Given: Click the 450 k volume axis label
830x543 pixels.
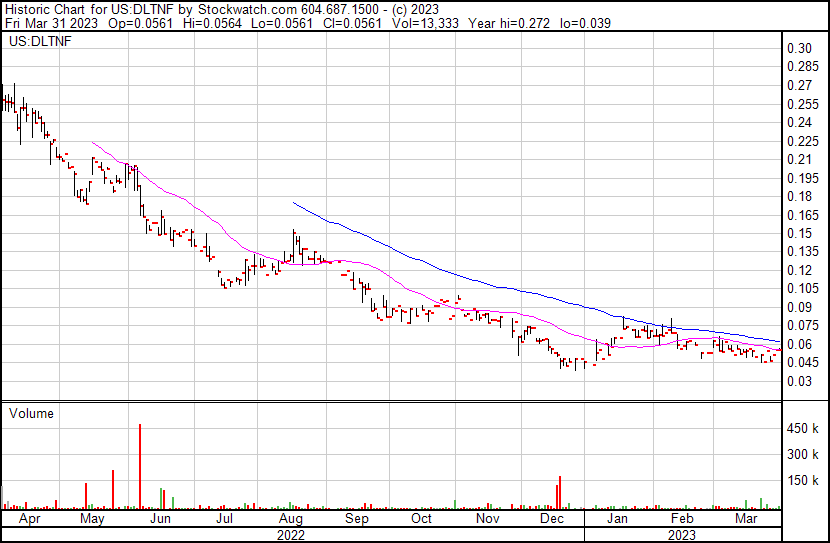Looking at the screenshot, I should click(x=803, y=429).
